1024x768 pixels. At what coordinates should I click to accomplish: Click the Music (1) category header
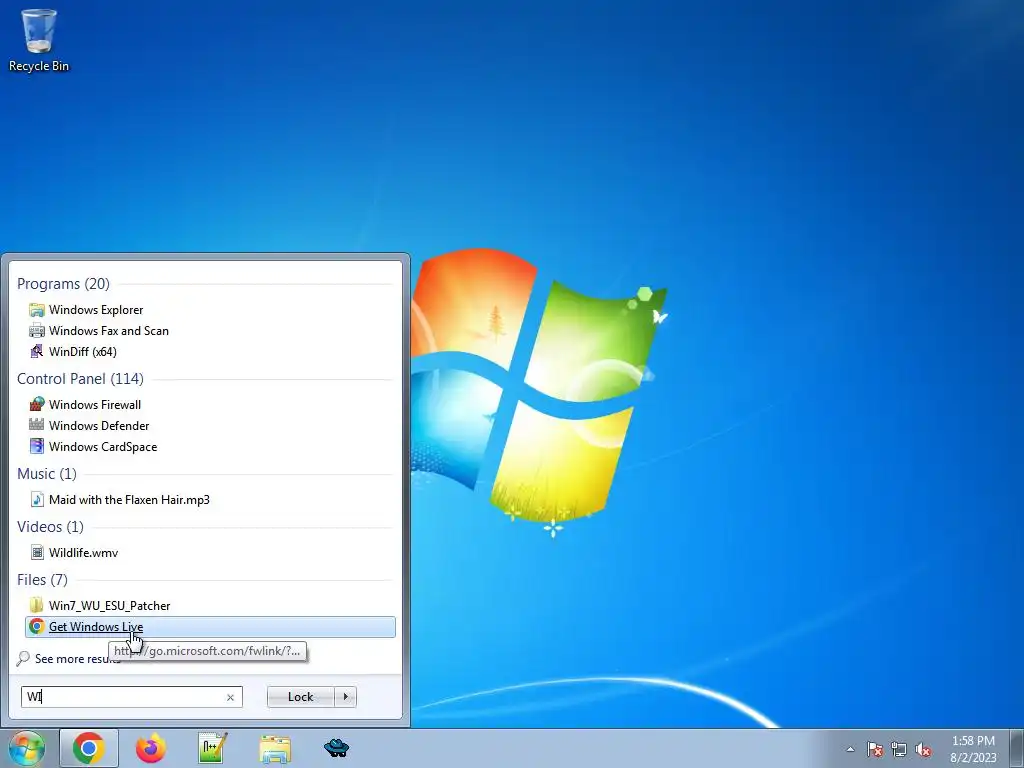[46, 473]
